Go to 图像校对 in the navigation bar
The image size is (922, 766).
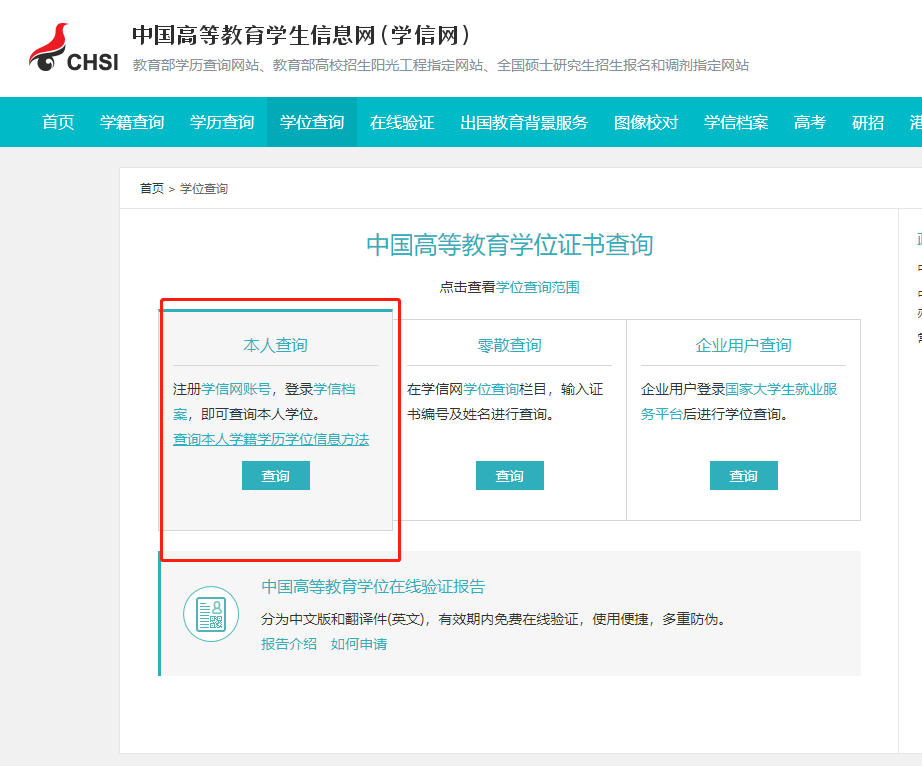coord(646,123)
